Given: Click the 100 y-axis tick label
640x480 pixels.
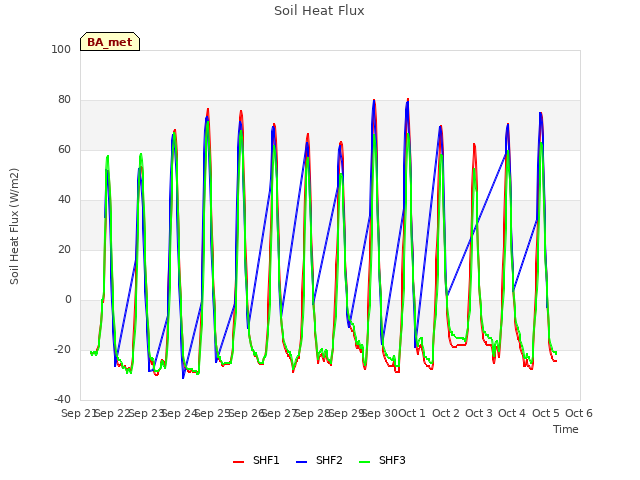Looking at the screenshot, I should click(x=61, y=49).
